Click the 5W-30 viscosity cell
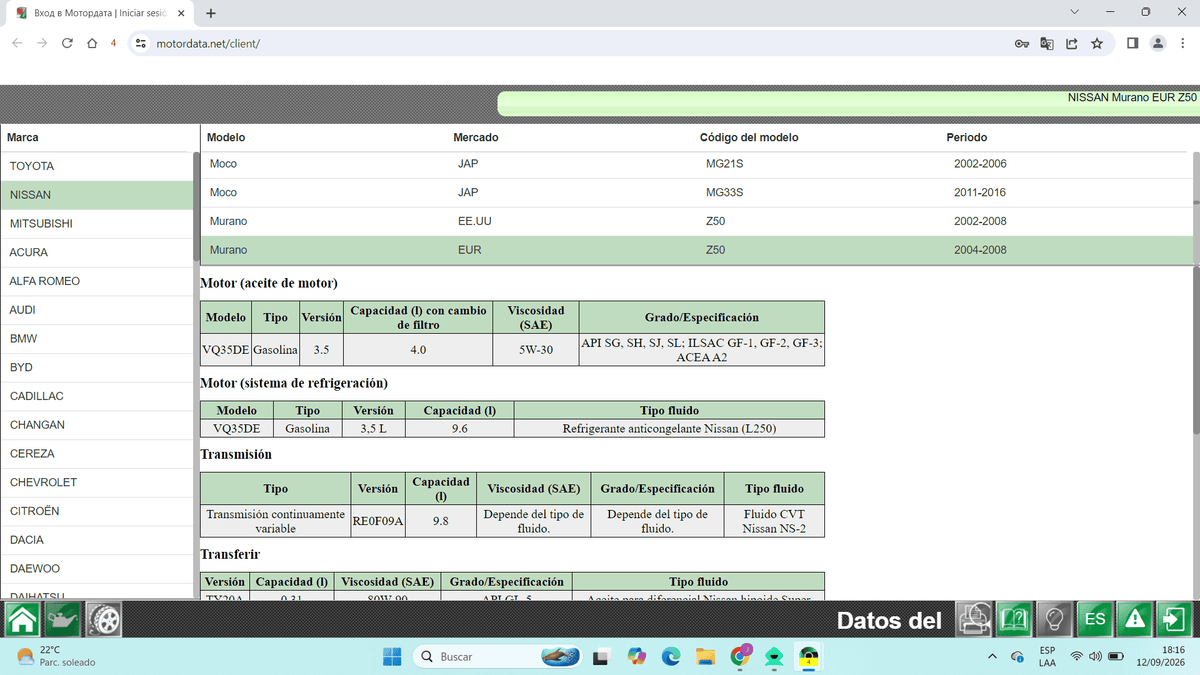1200x675 pixels. click(x=535, y=350)
